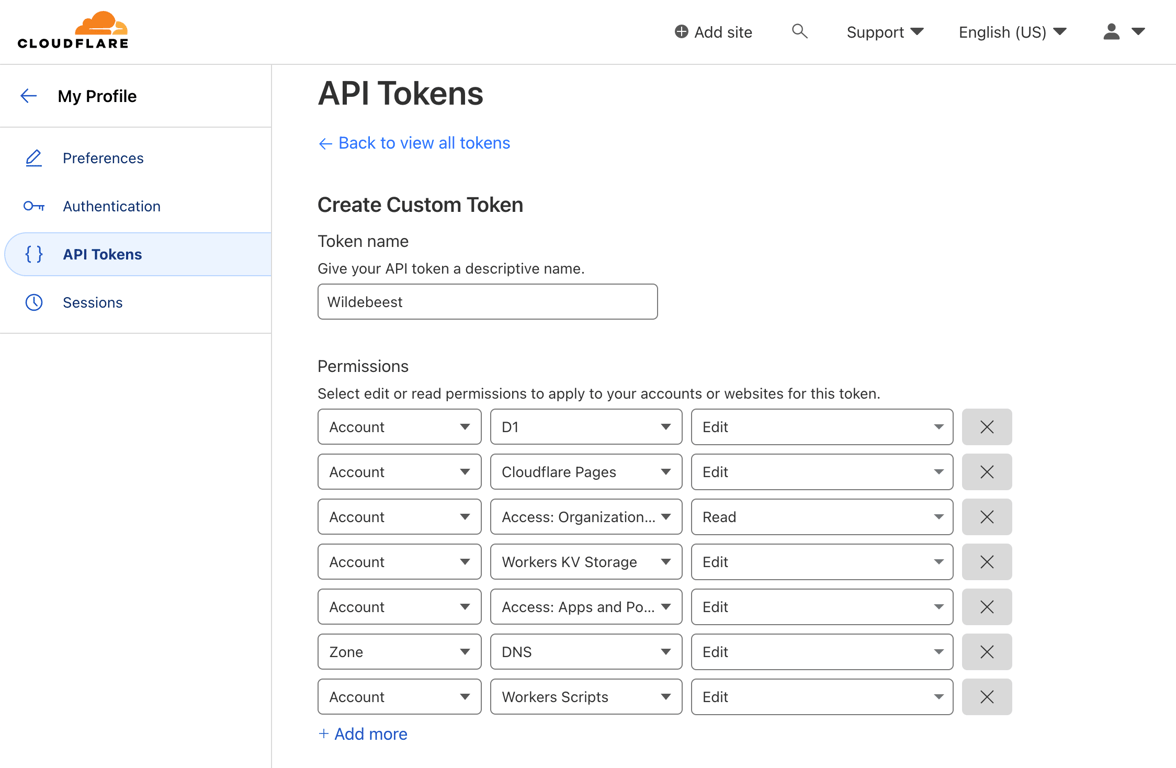Viewport: 1176px width, 768px height.
Task: Click the My Profile heading
Action: [x=97, y=96]
